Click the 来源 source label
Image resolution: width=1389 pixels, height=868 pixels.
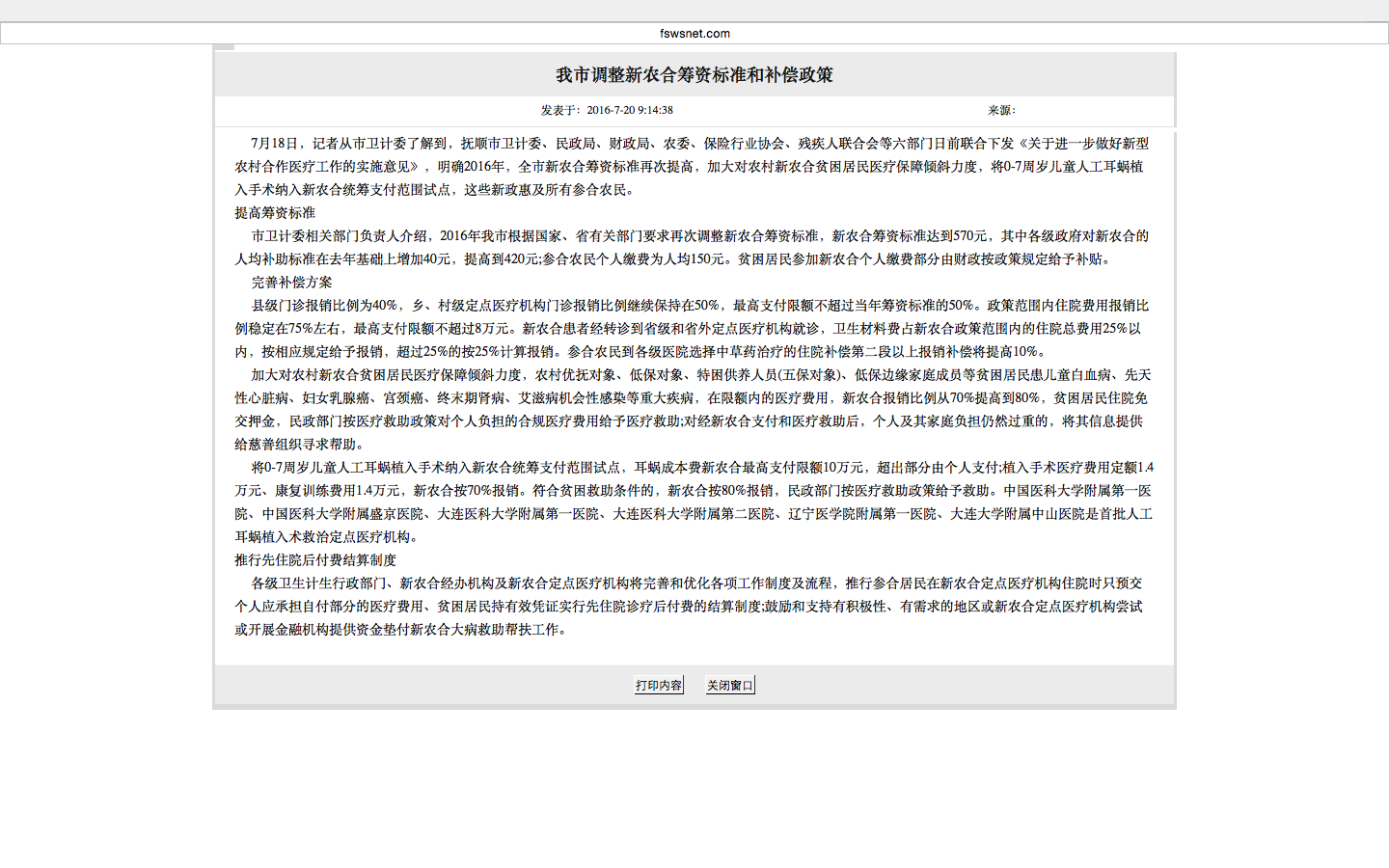pos(1000,111)
